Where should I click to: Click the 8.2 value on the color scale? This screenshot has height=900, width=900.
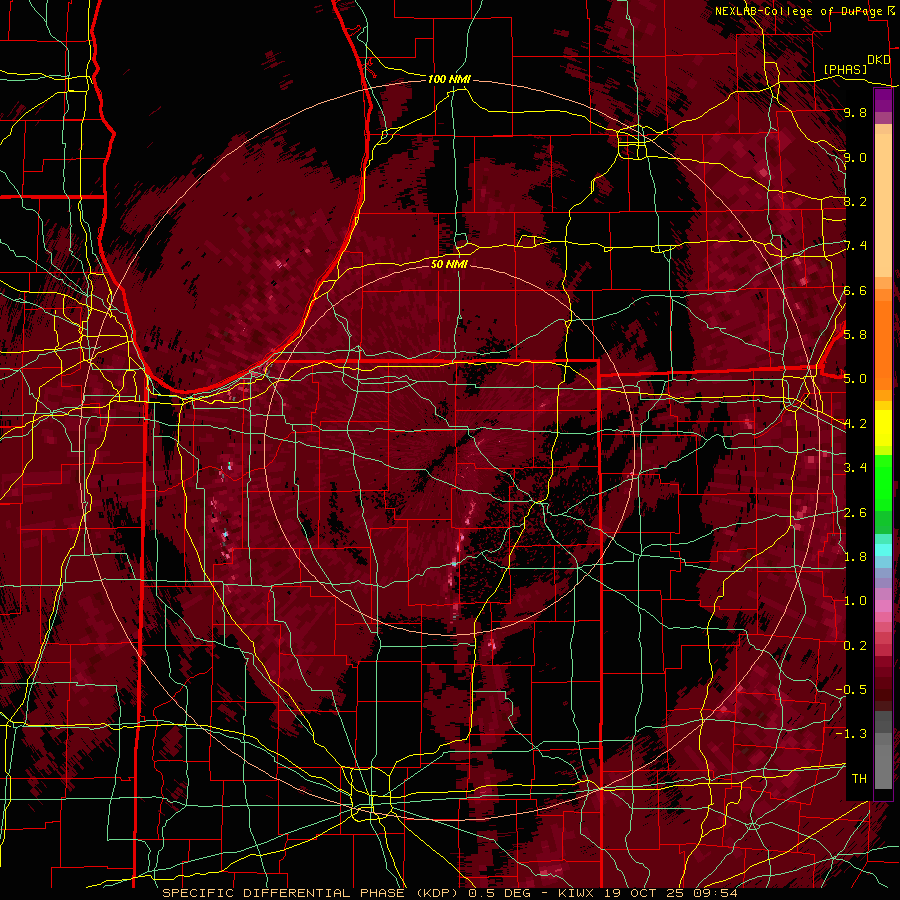pyautogui.click(x=855, y=201)
